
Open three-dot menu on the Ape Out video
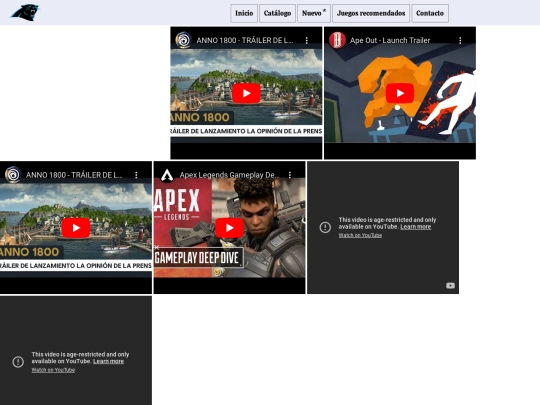click(460, 40)
